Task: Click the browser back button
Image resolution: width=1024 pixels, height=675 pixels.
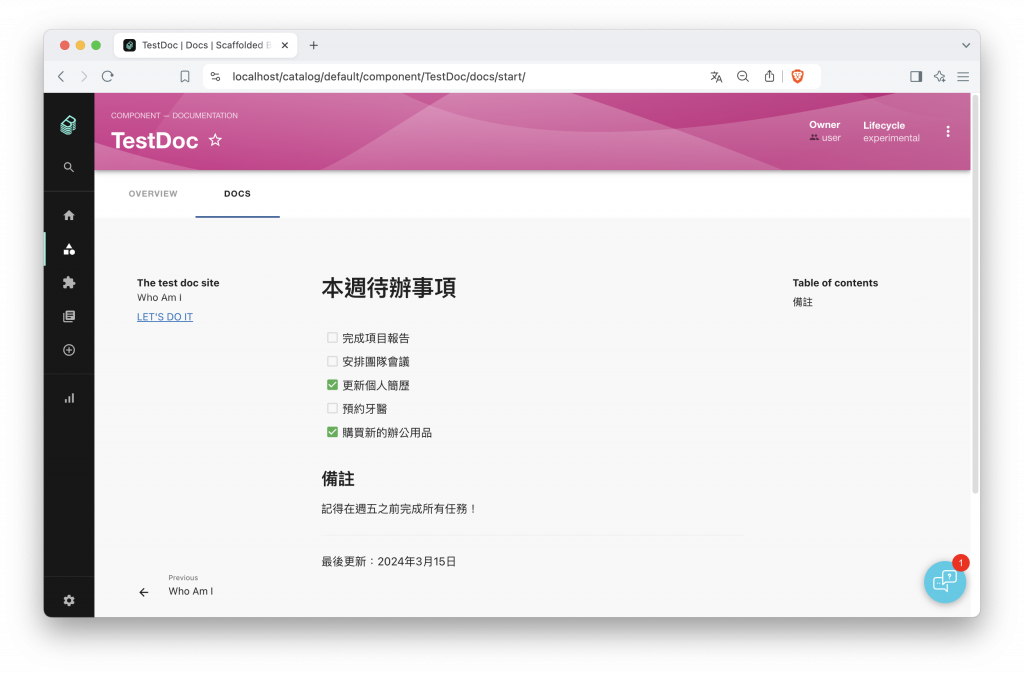Action: [61, 76]
